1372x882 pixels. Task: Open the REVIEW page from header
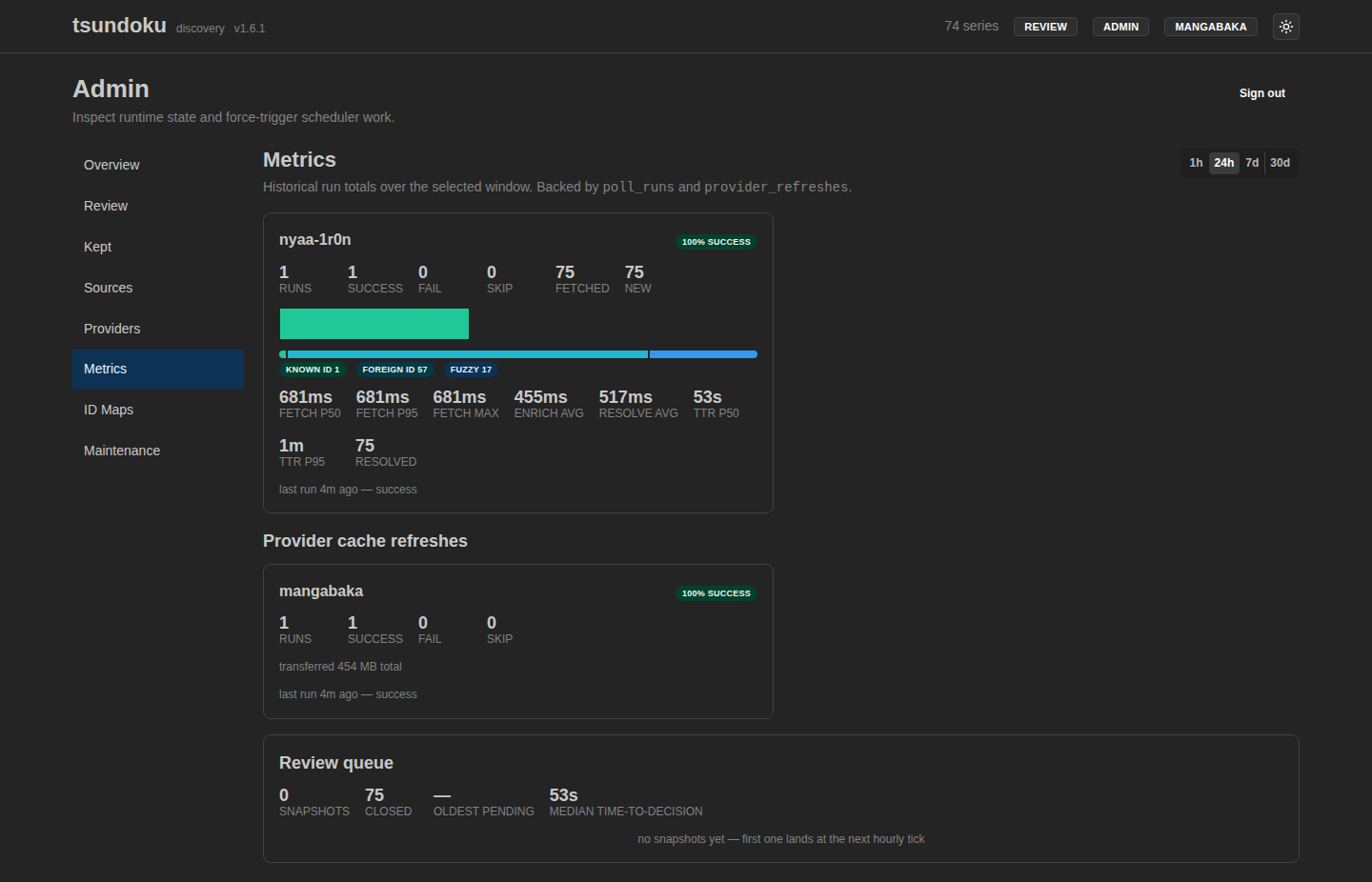[x=1045, y=27]
